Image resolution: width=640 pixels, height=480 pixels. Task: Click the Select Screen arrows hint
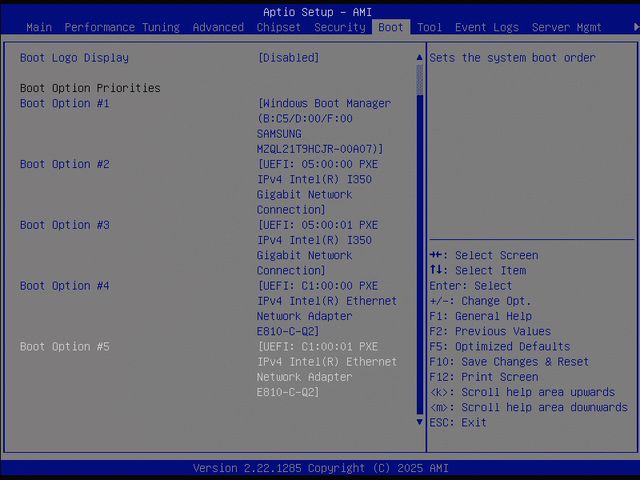pos(484,256)
